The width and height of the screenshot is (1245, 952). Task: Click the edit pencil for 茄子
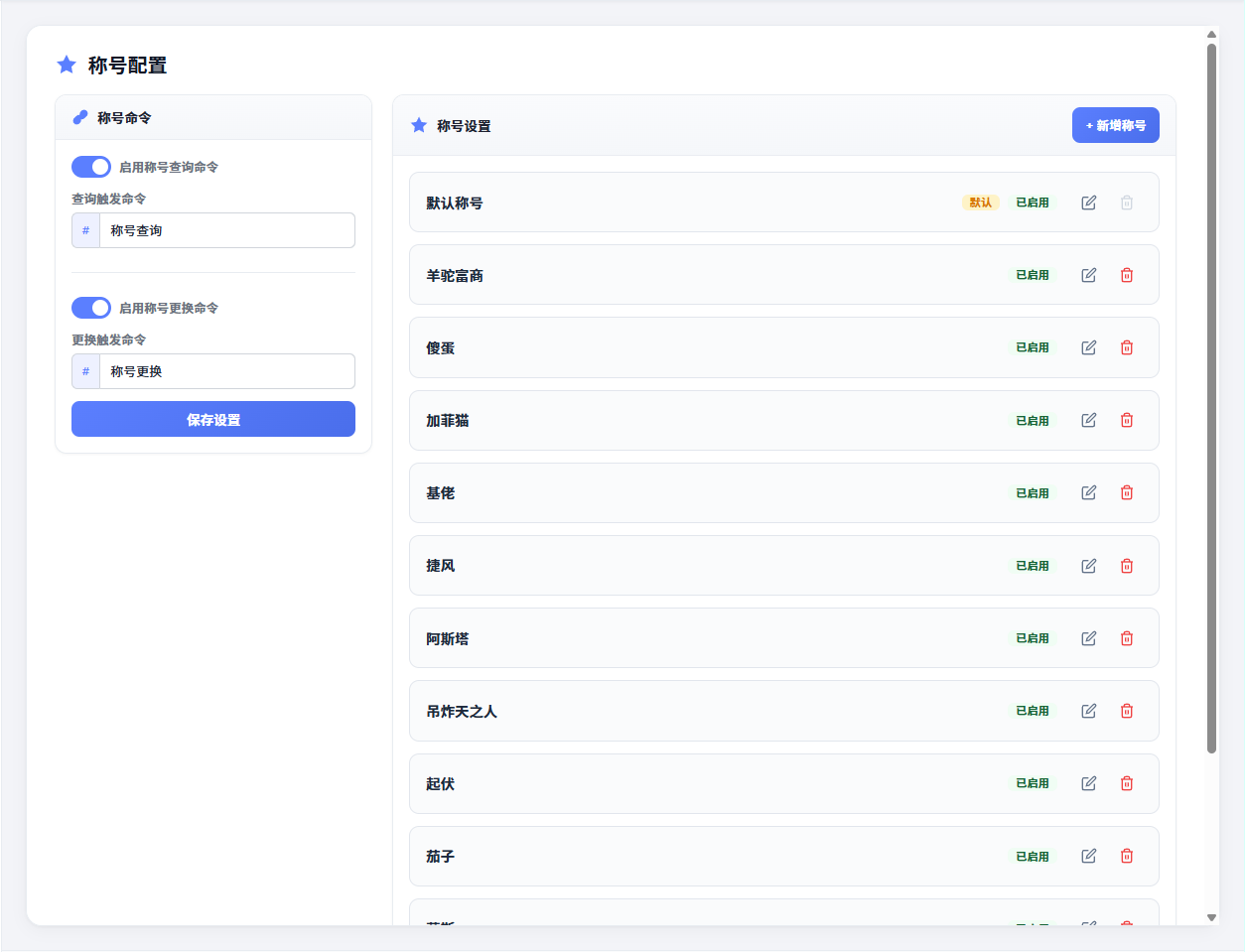1089,856
